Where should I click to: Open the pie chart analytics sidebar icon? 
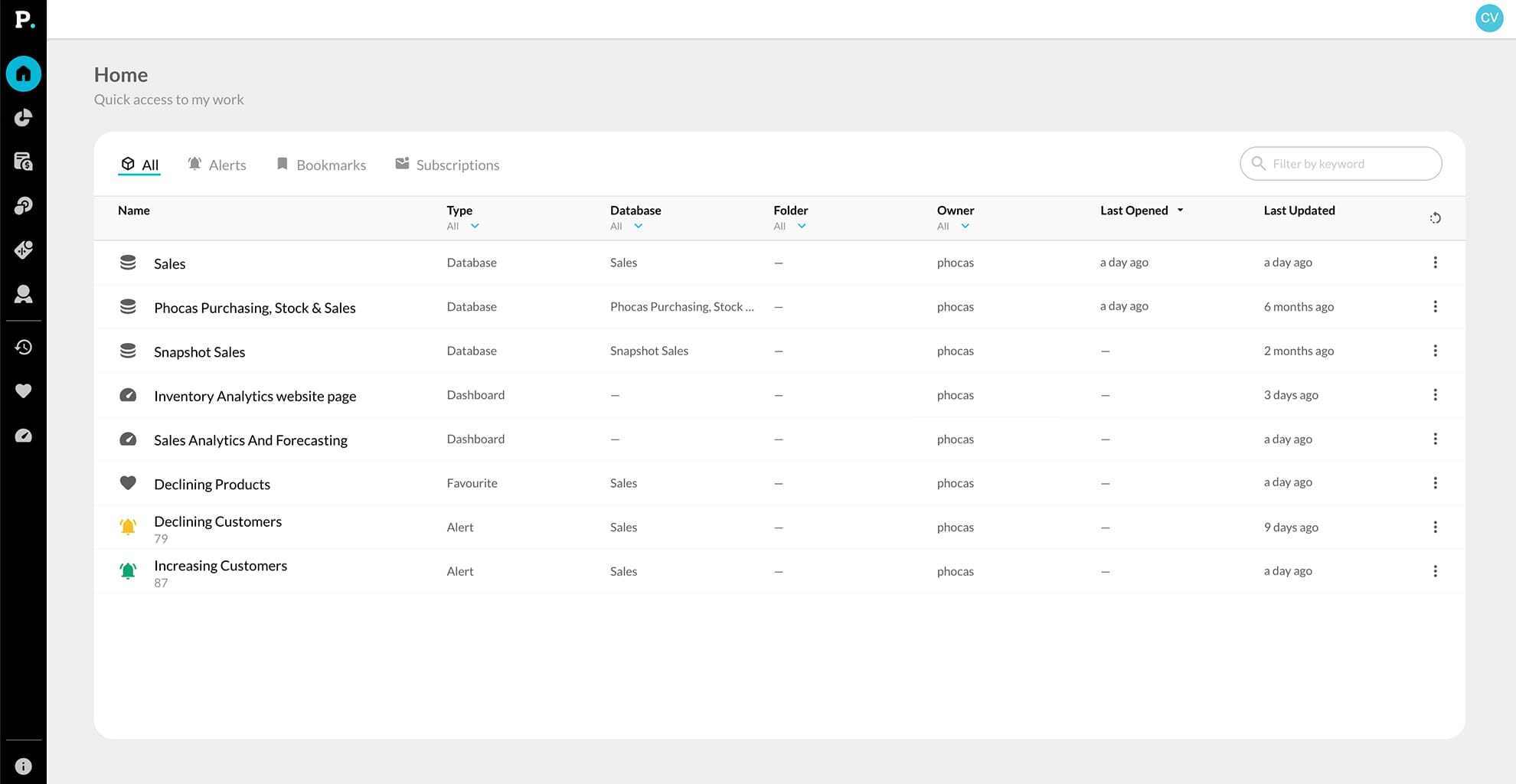(23, 118)
